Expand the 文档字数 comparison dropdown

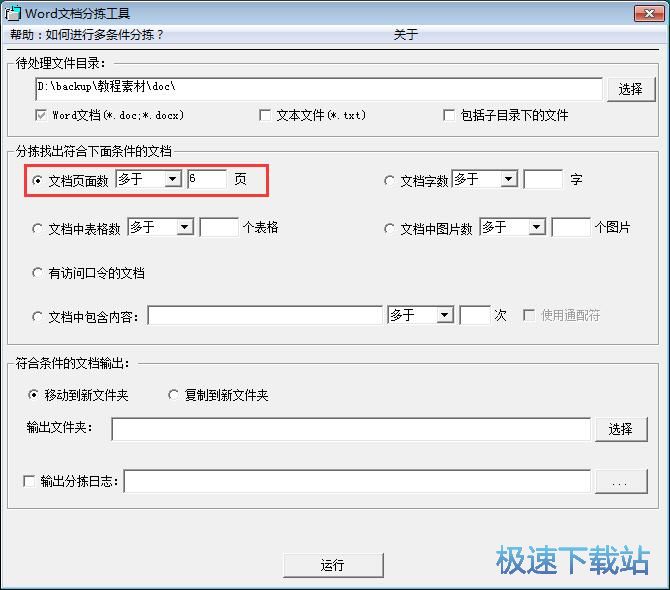tap(509, 179)
